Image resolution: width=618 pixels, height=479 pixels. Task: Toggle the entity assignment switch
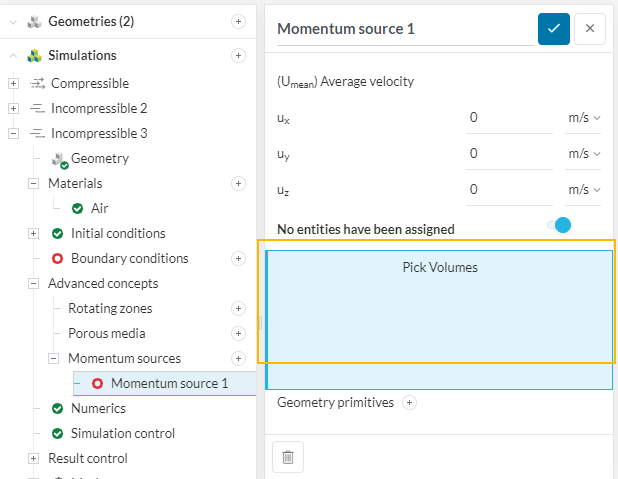pos(559,226)
